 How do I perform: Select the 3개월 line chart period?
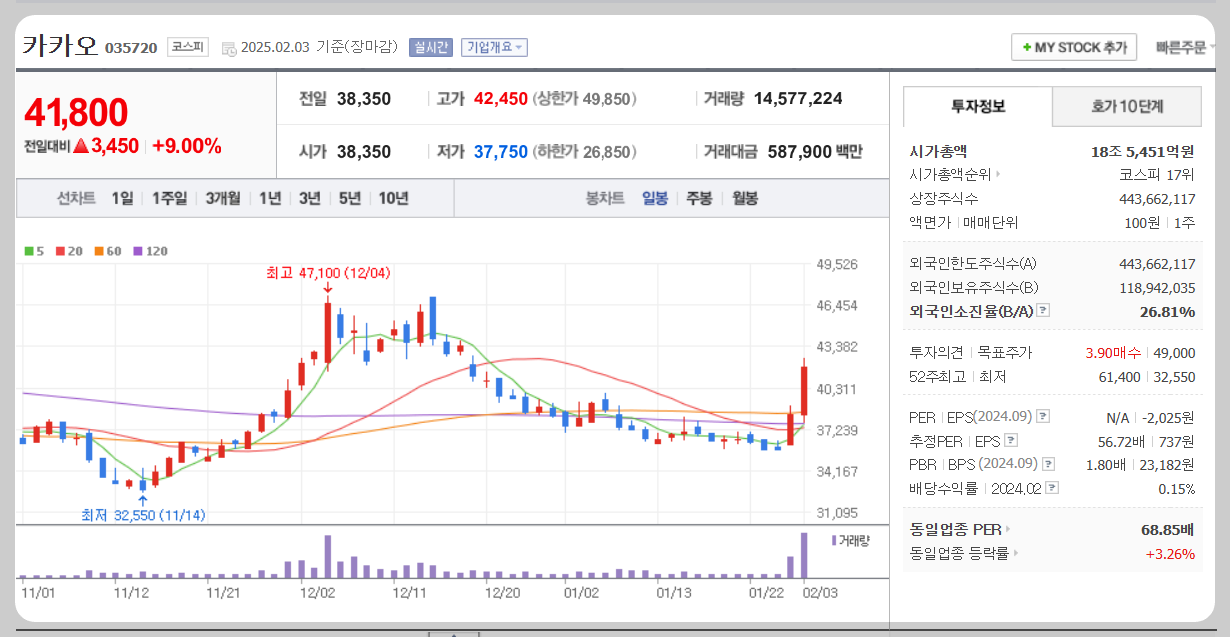(223, 198)
